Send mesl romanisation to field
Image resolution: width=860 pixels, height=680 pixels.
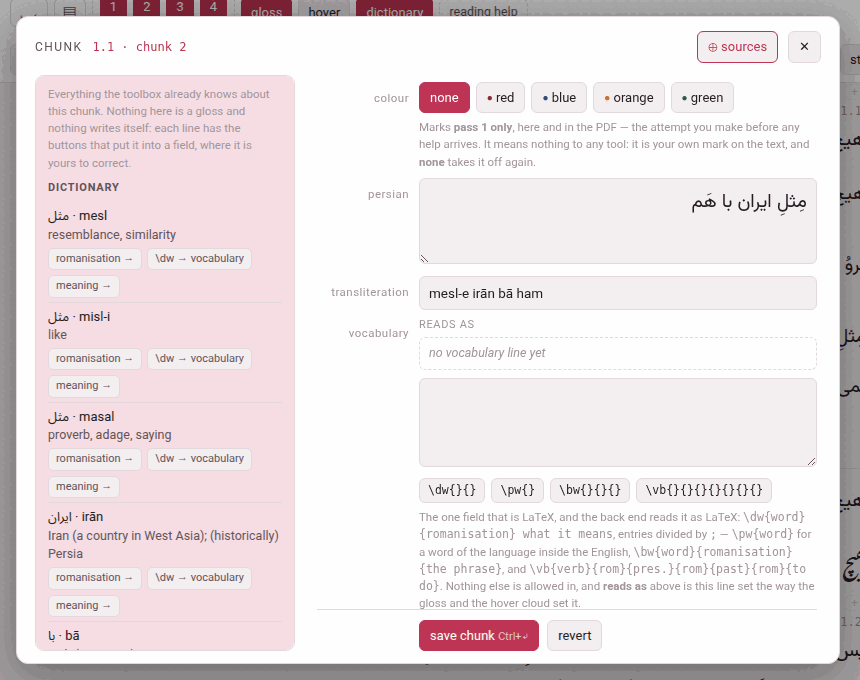pos(94,259)
